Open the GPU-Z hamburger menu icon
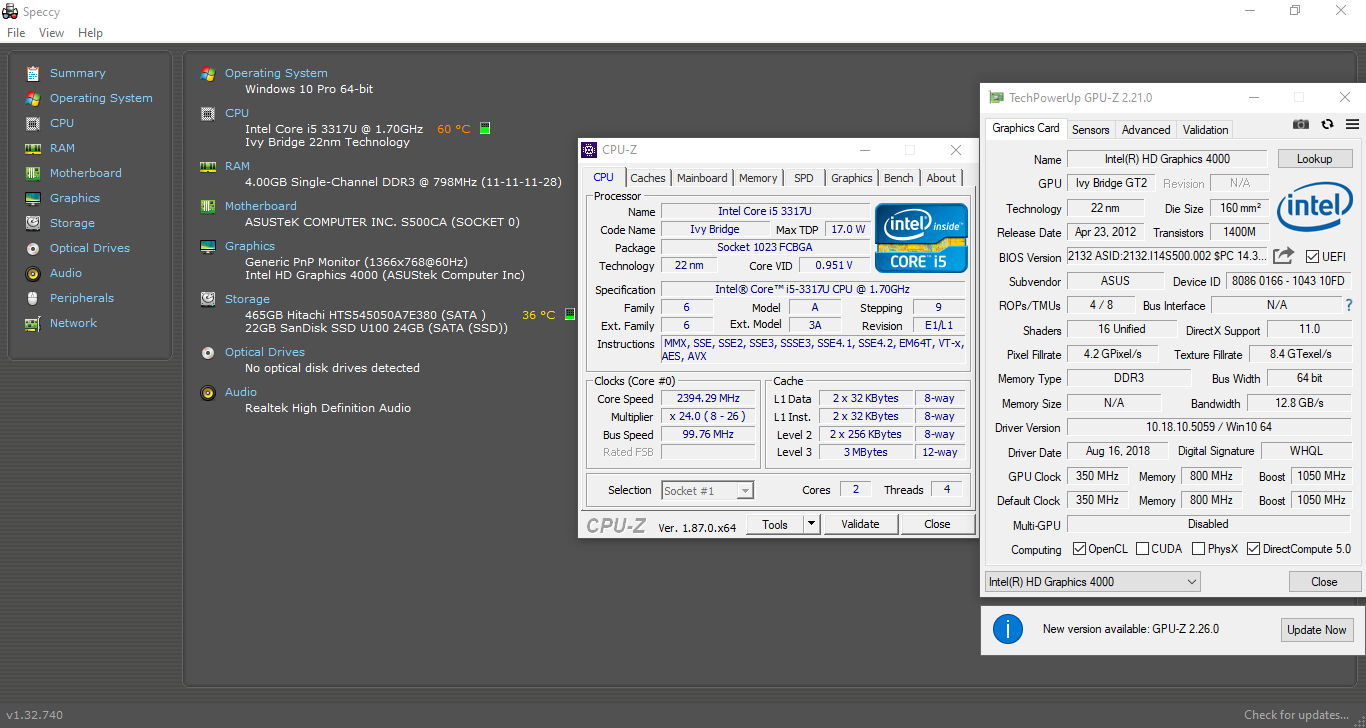Viewport: 1366px width, 728px height. [1352, 125]
